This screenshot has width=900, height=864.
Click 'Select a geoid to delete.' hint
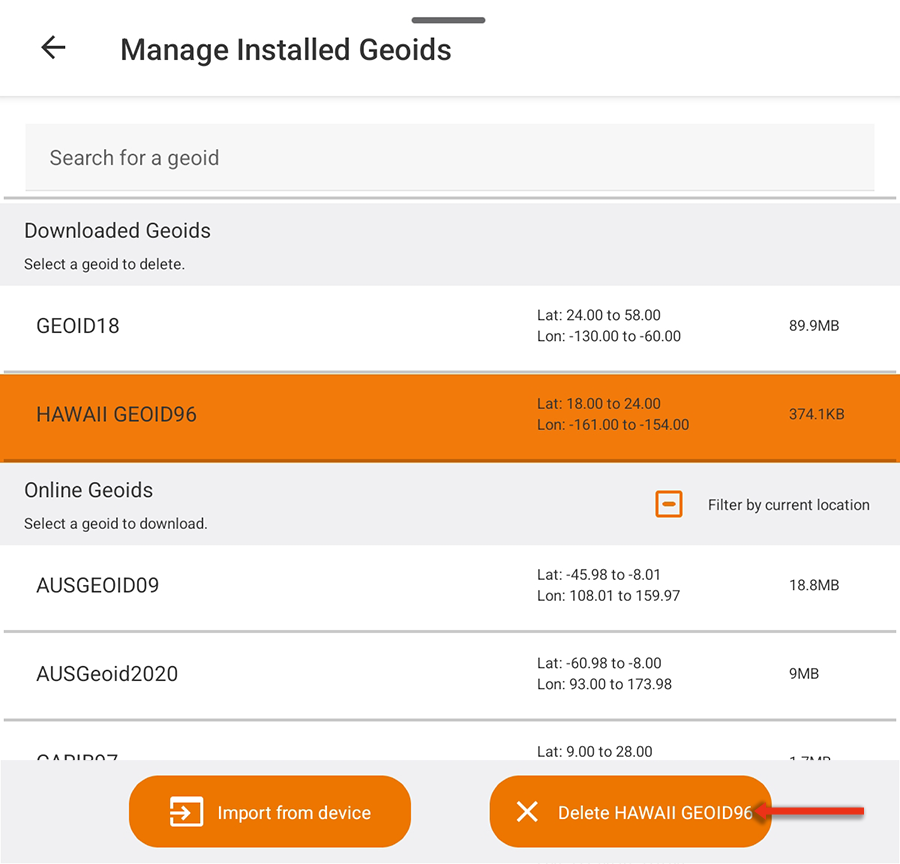pyautogui.click(x=104, y=264)
